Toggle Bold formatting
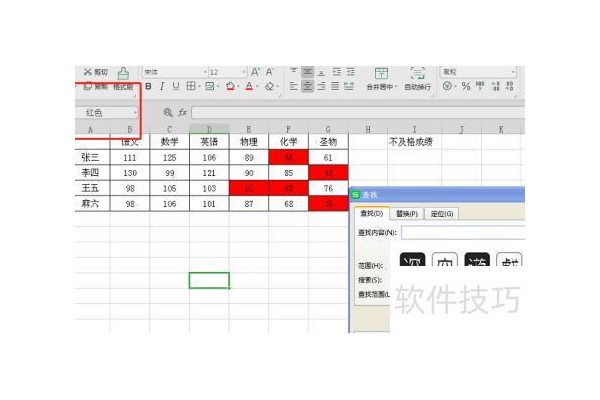Image resolution: width=600 pixels, height=400 pixels. (148, 87)
